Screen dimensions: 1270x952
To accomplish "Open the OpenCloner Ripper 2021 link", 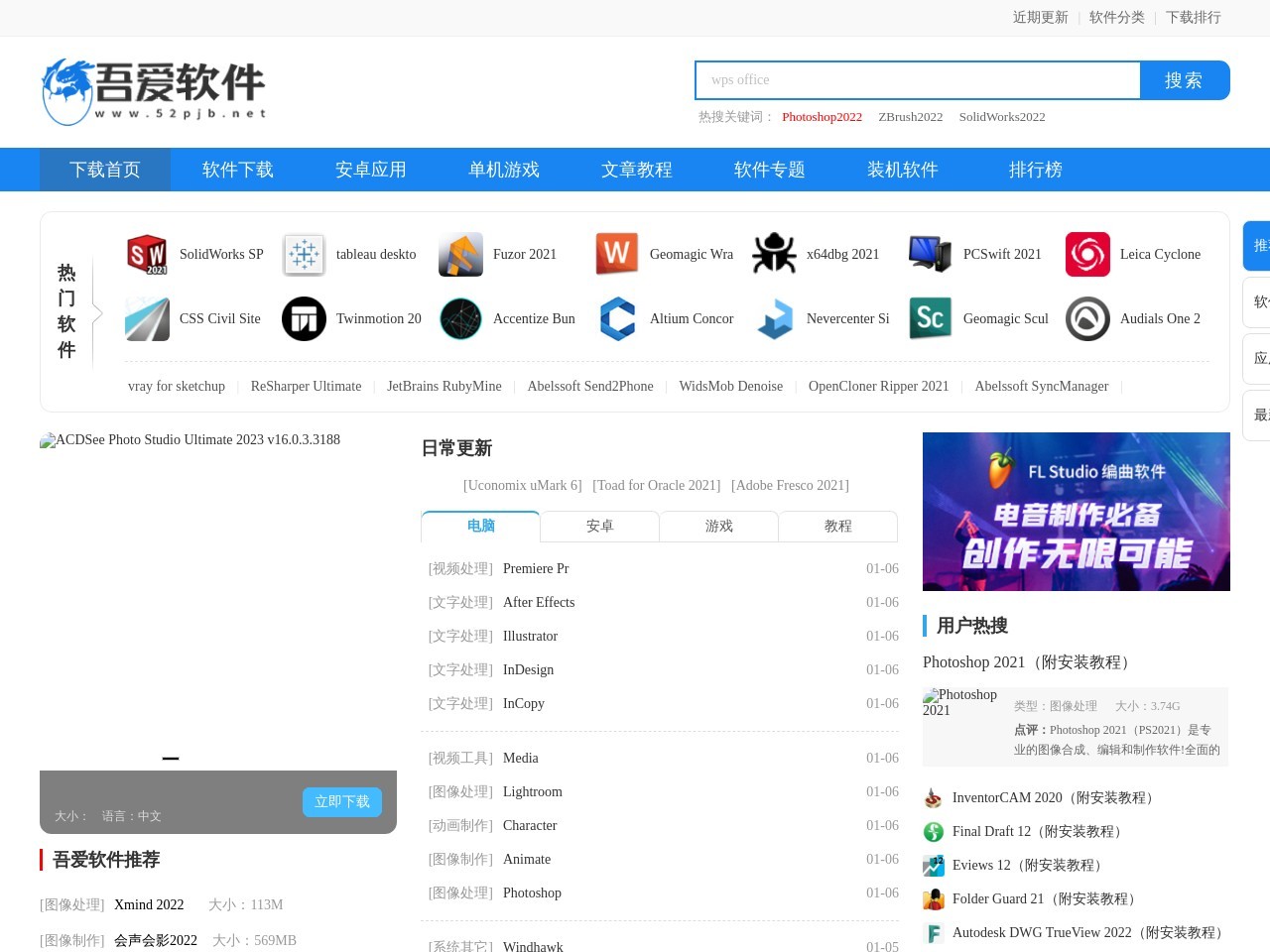I will [x=878, y=387].
